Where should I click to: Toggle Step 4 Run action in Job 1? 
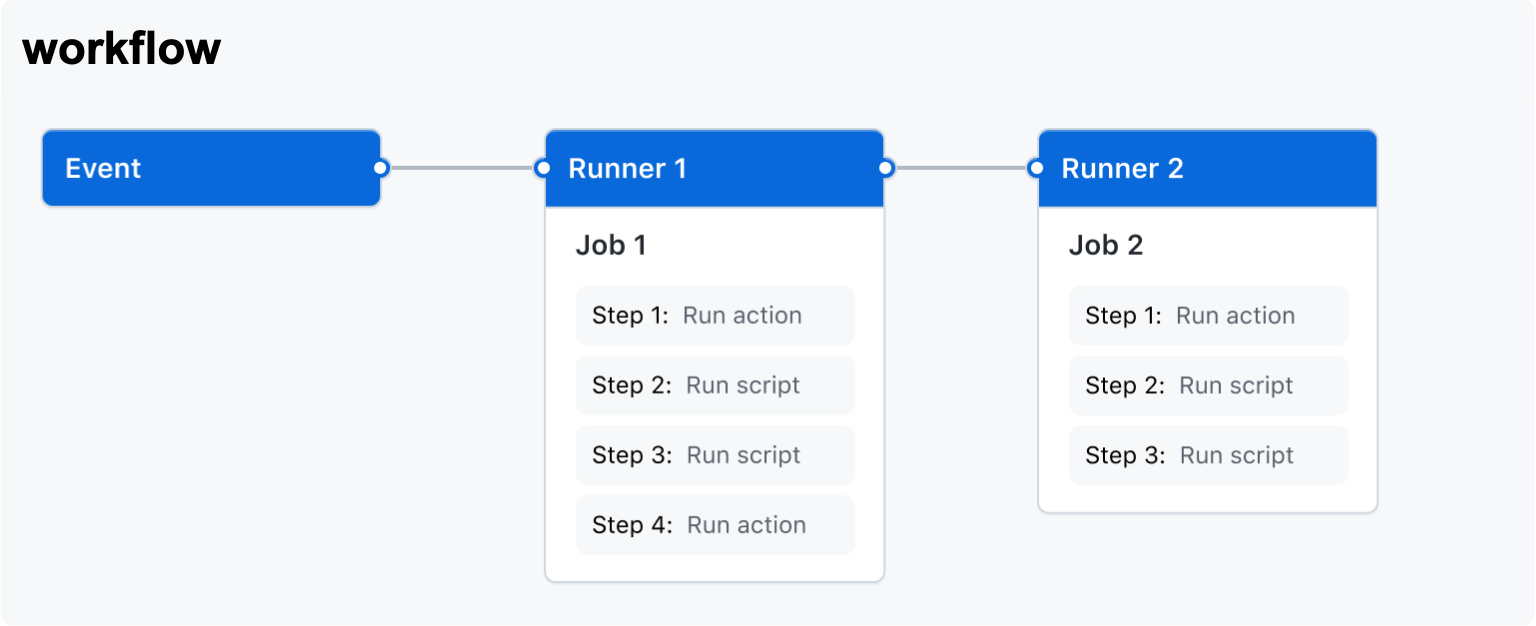click(714, 524)
